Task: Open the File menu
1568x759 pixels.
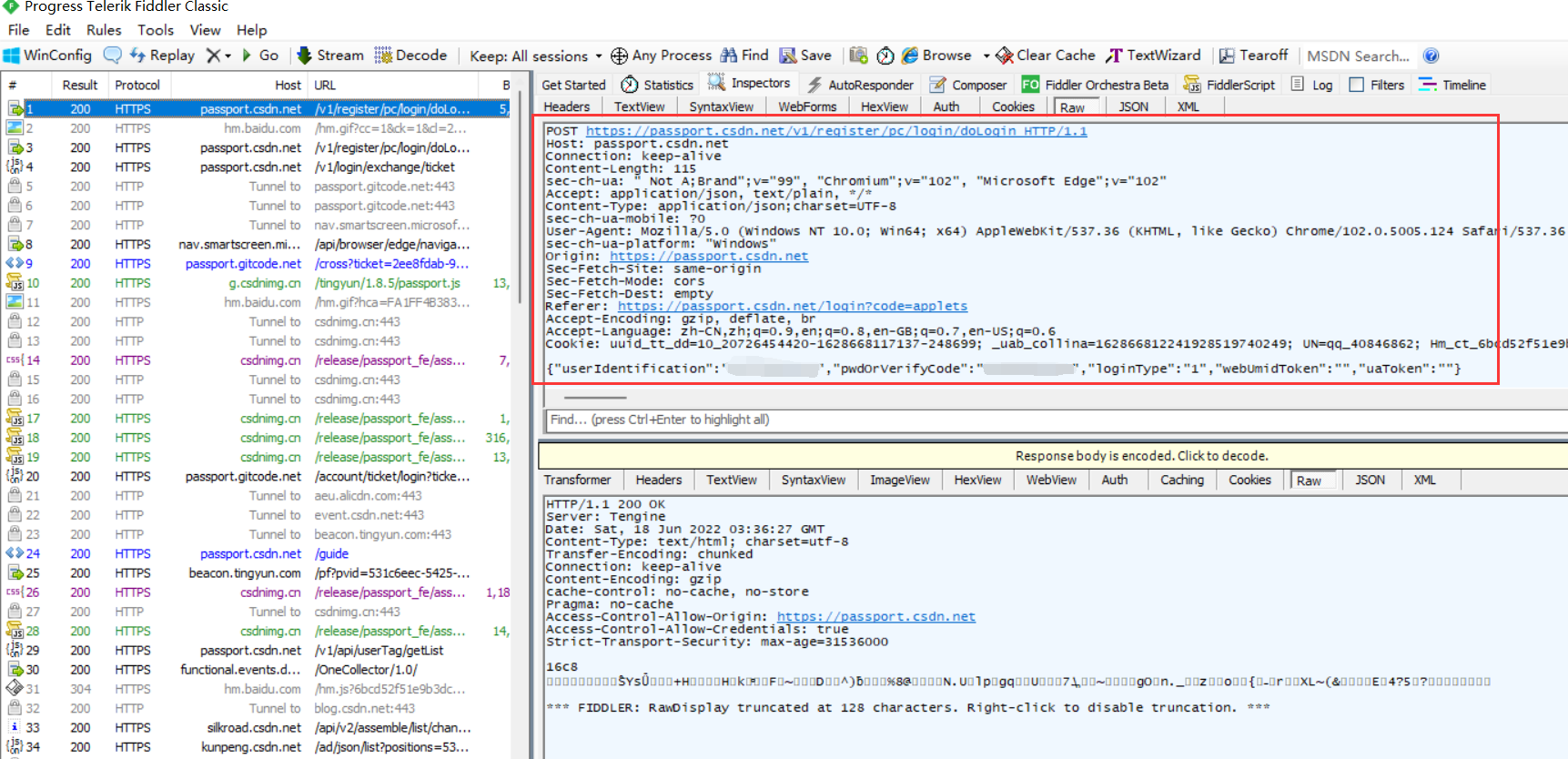Action: (18, 30)
